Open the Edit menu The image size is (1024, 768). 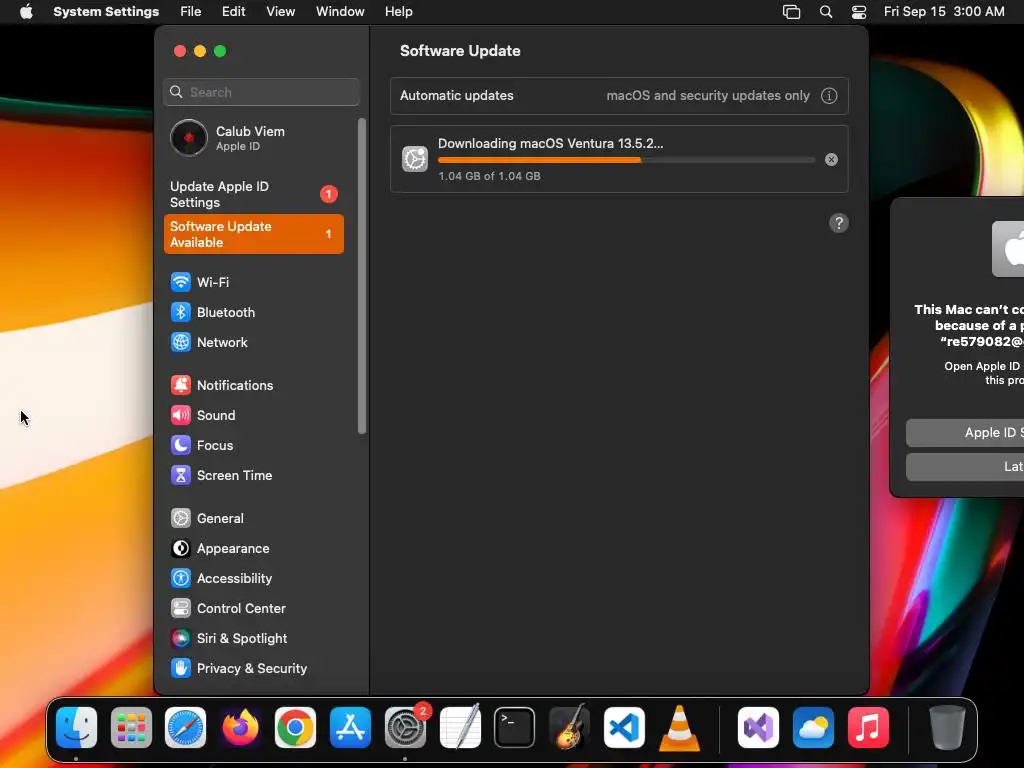[x=234, y=12]
